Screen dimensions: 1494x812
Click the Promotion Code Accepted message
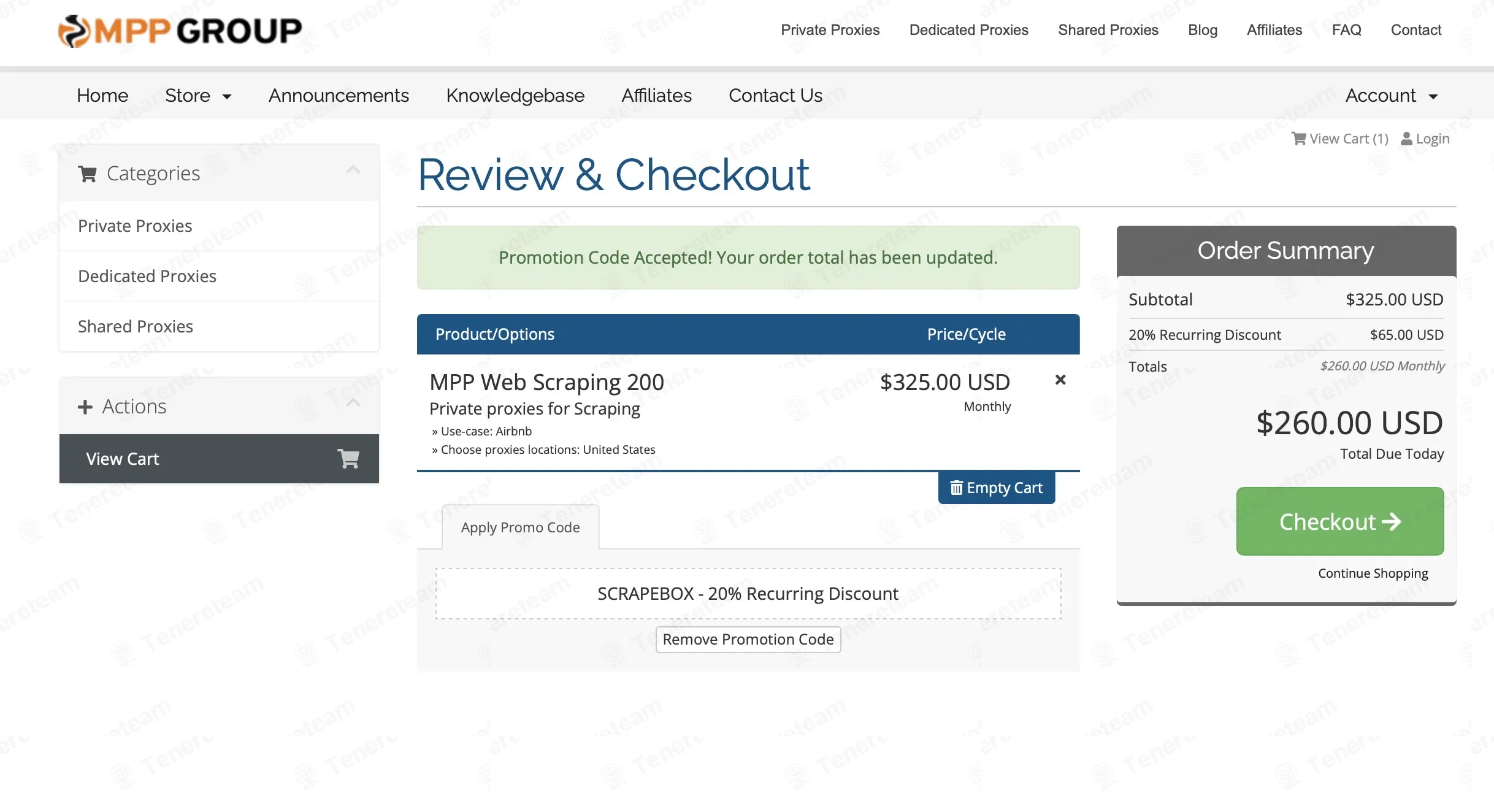coord(748,258)
